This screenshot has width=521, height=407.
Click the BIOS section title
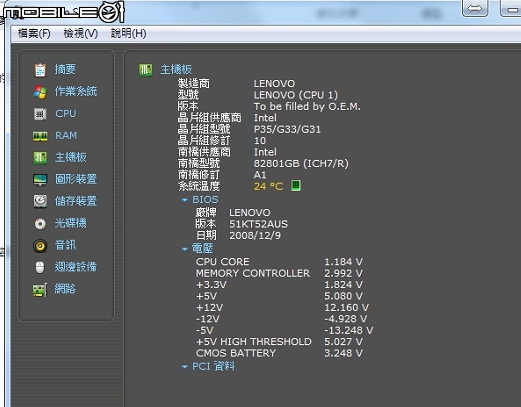(x=205, y=200)
